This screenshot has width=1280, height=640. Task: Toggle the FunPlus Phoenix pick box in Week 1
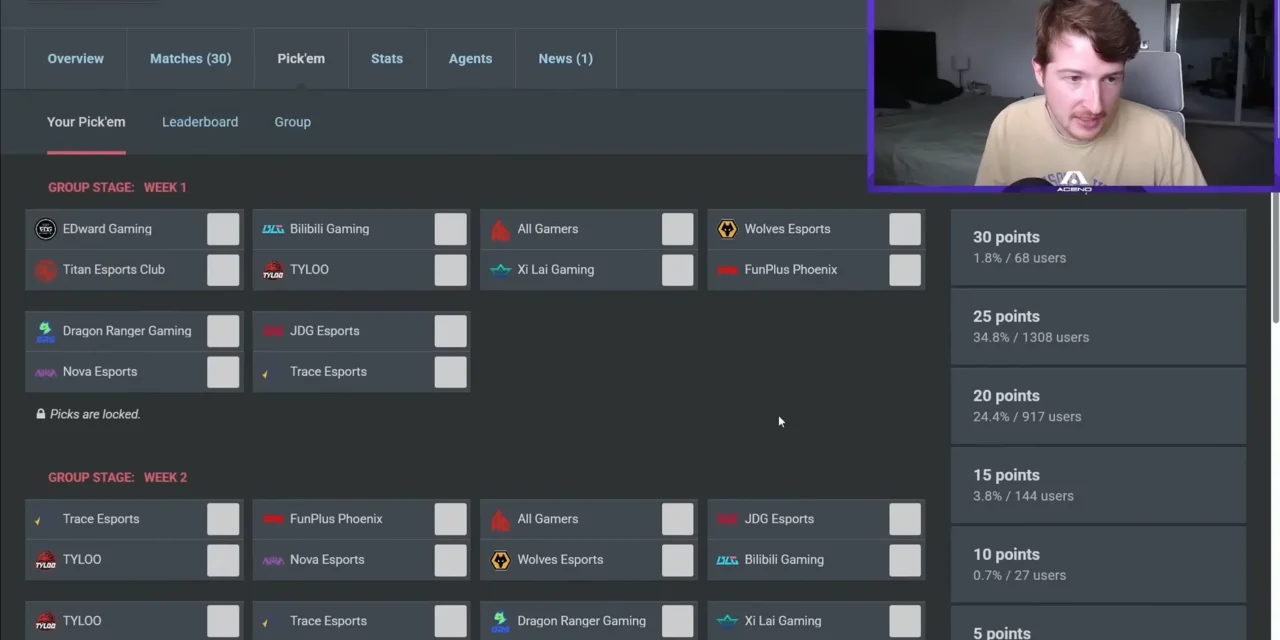905,270
